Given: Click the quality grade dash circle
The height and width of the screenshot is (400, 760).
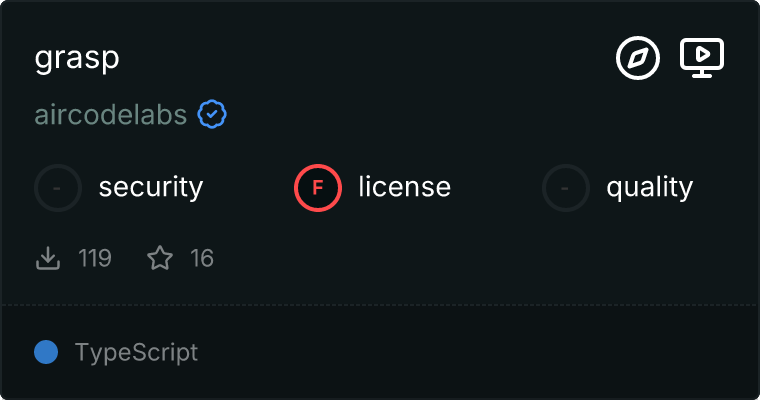Looking at the screenshot, I should [x=566, y=187].
